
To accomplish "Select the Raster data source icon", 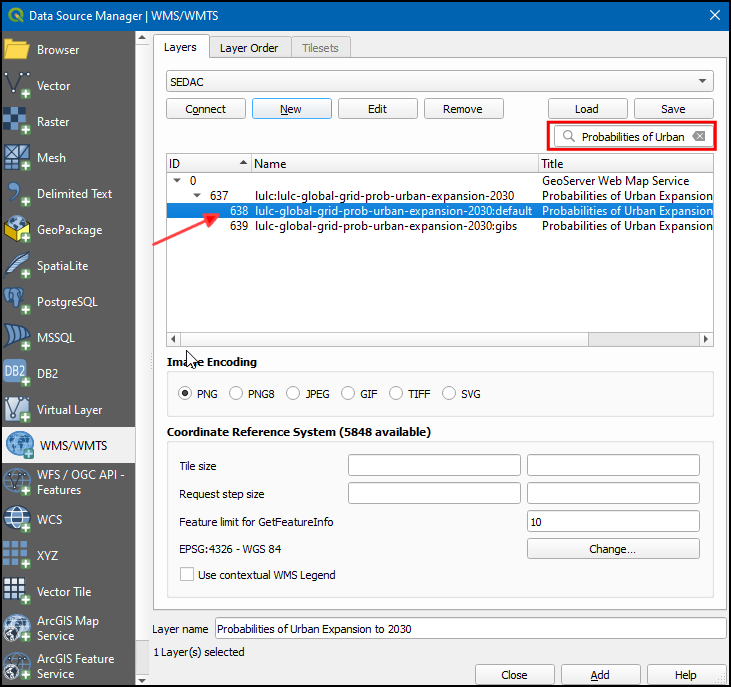I will (x=19, y=122).
